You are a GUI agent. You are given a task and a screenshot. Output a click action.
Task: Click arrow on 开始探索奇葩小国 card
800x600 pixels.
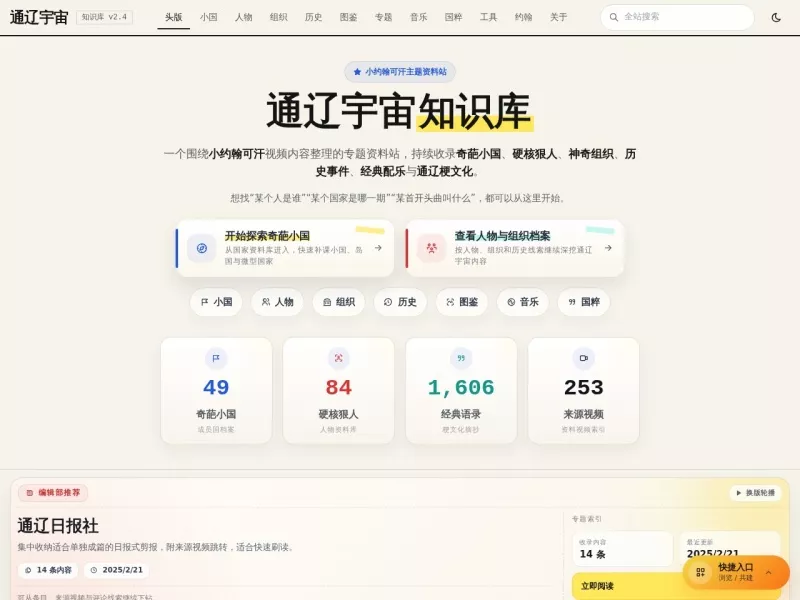click(x=378, y=248)
